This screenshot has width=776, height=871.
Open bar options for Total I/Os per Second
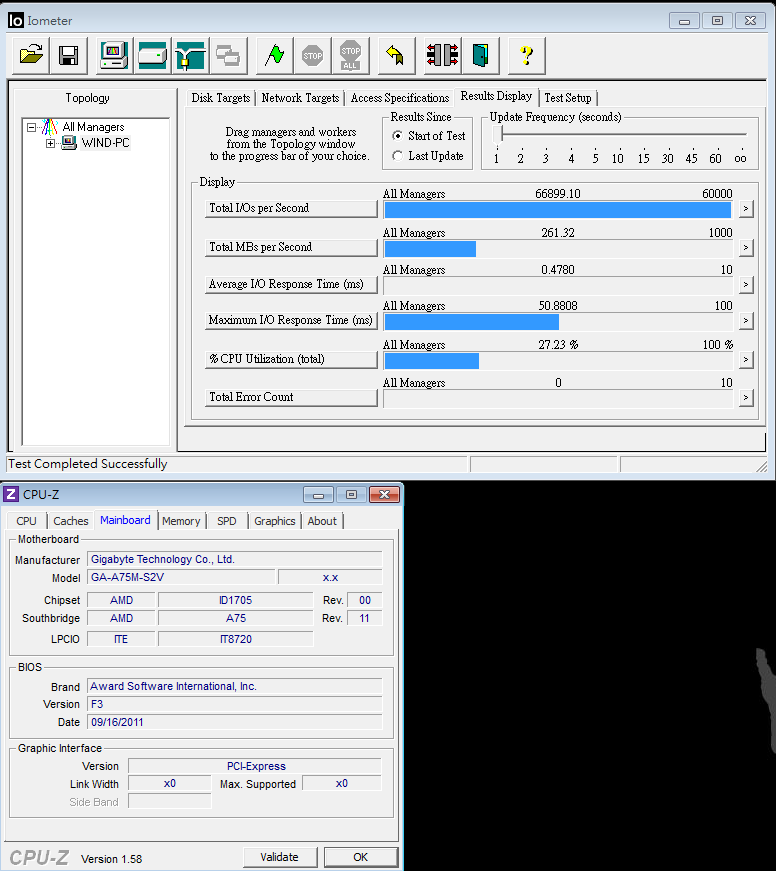746,209
